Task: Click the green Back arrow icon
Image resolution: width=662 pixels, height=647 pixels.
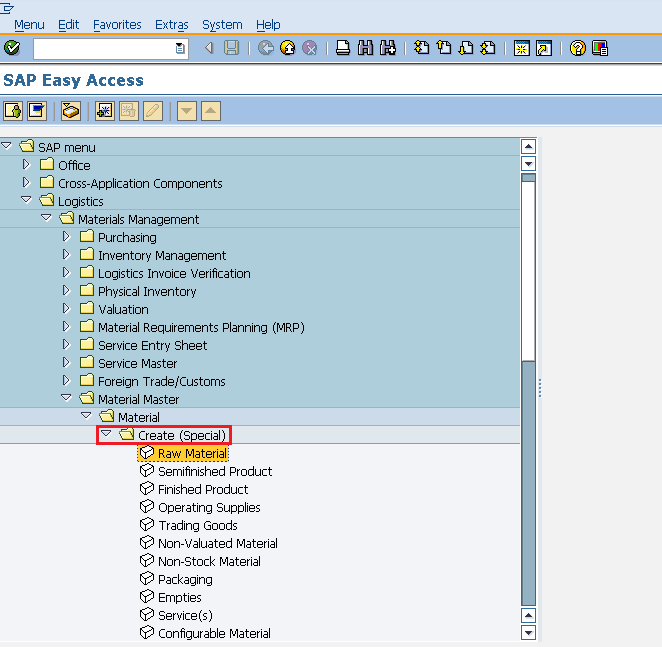Action: pyautogui.click(x=266, y=48)
